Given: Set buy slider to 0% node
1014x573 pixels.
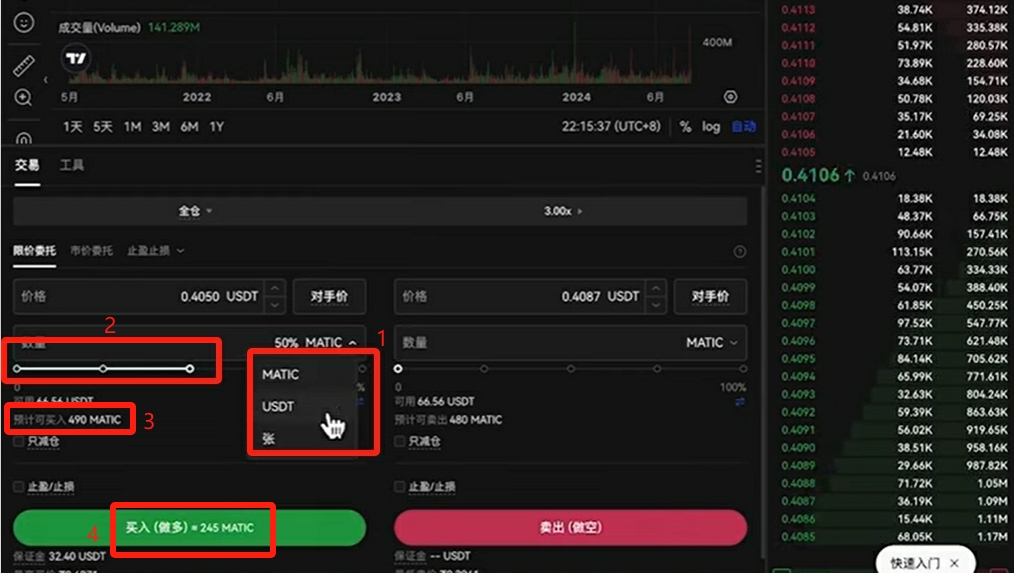Looking at the screenshot, I should [x=17, y=369].
